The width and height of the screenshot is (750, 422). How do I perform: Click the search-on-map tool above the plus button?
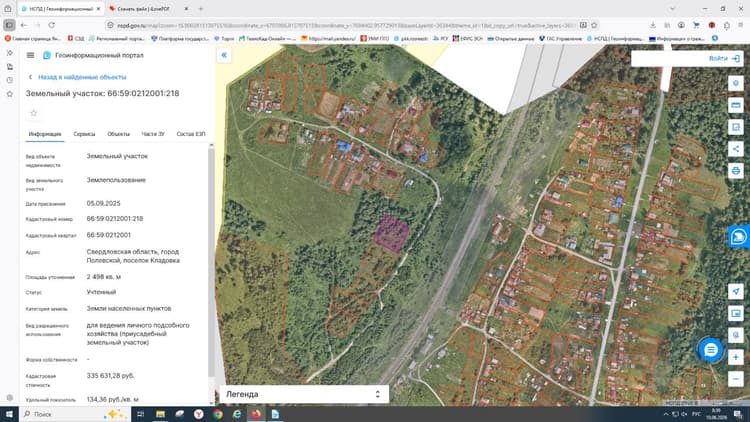[736, 335]
